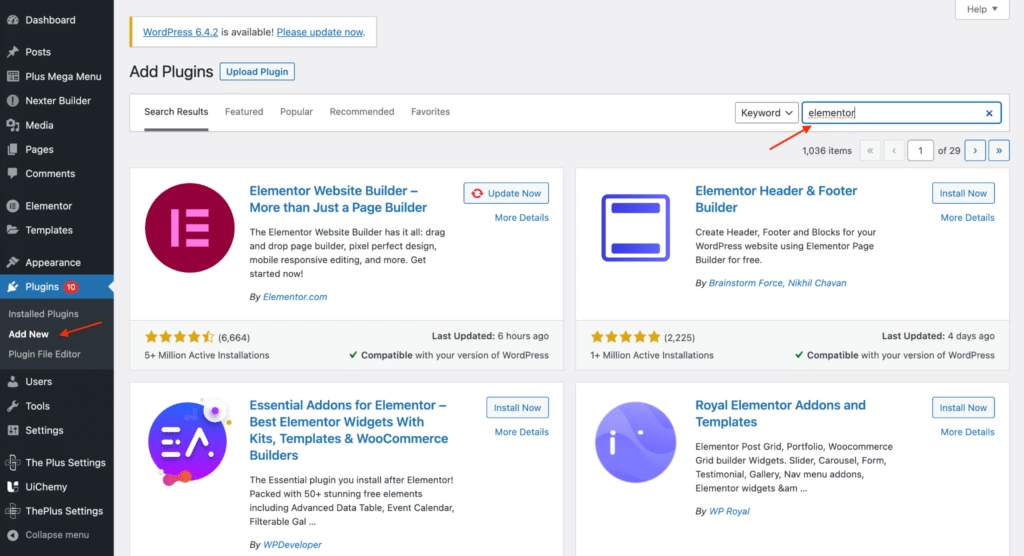Open the WP Royal author link
Image resolution: width=1024 pixels, height=556 pixels.
pyautogui.click(x=729, y=512)
